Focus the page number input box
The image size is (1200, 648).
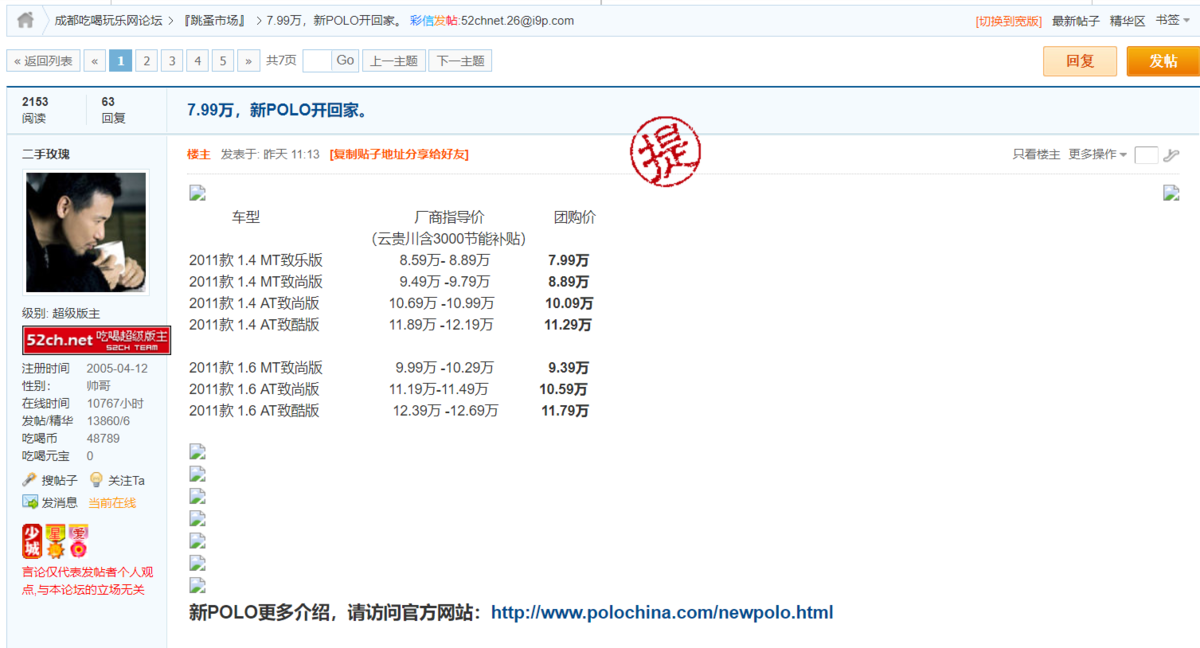(316, 61)
